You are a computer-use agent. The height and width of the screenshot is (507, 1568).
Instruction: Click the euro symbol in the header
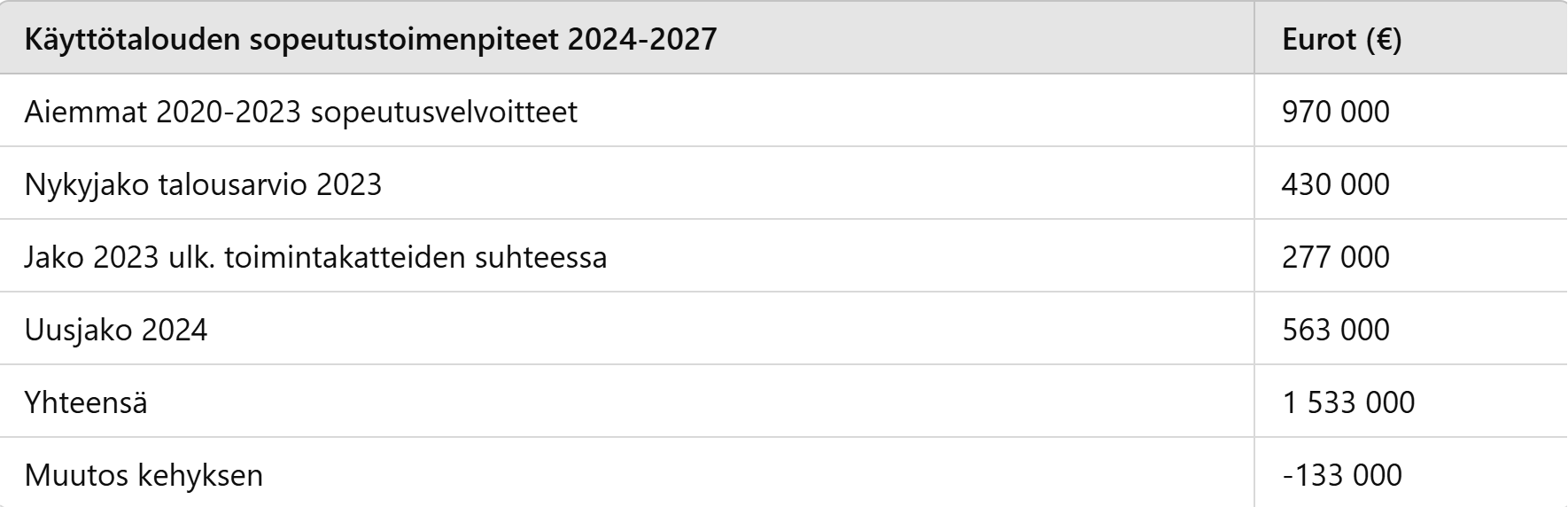click(x=1384, y=40)
